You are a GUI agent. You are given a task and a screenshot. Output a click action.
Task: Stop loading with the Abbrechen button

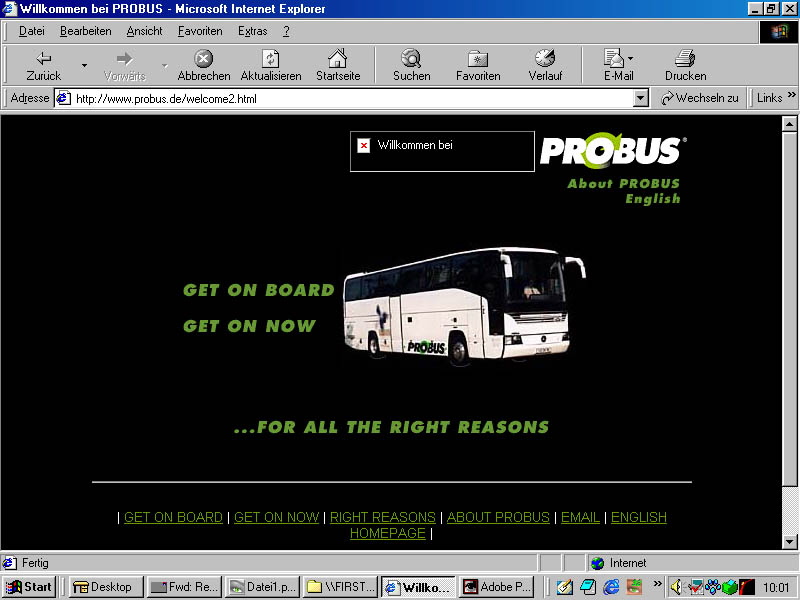point(204,65)
